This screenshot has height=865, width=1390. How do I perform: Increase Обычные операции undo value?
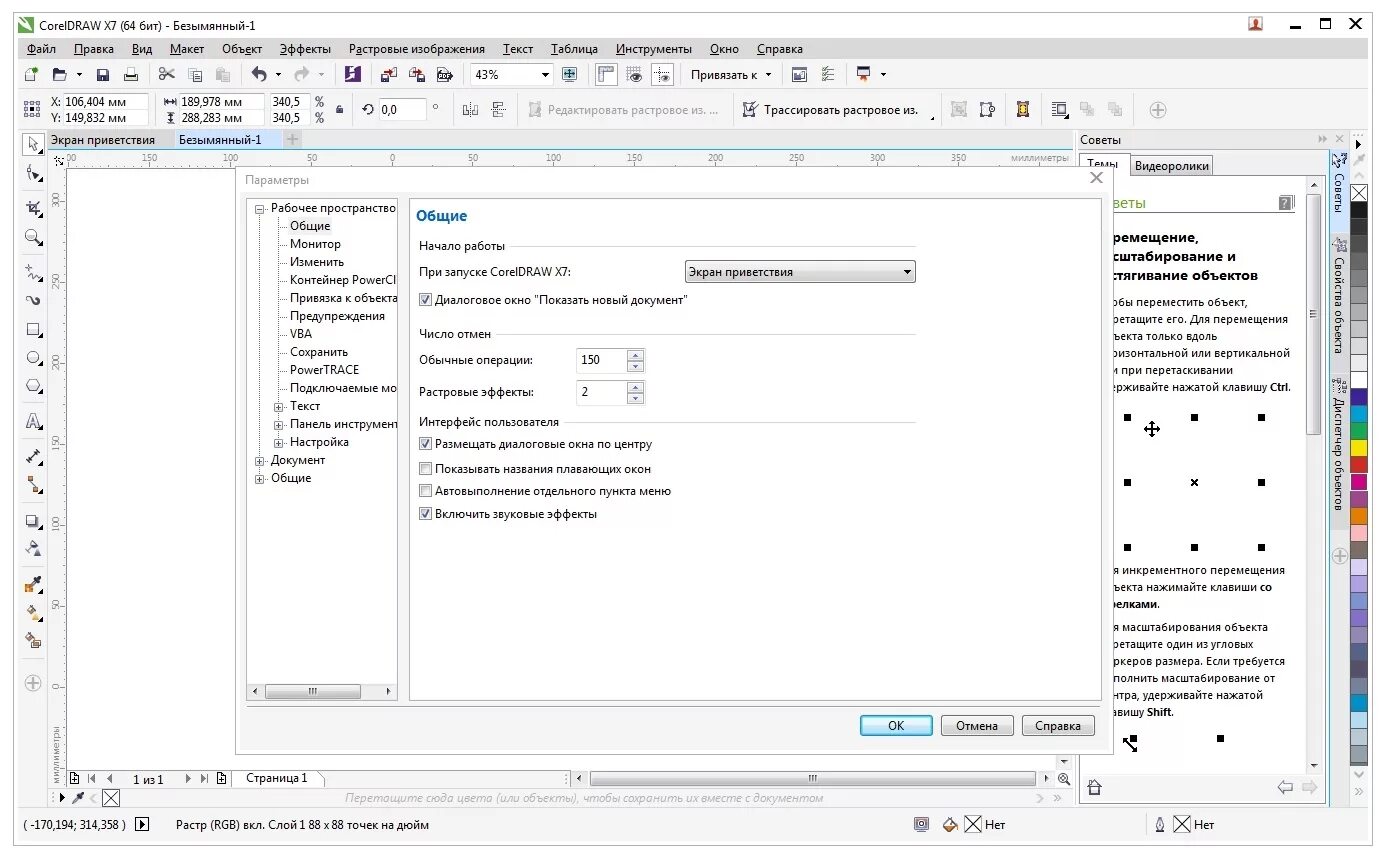[635, 354]
